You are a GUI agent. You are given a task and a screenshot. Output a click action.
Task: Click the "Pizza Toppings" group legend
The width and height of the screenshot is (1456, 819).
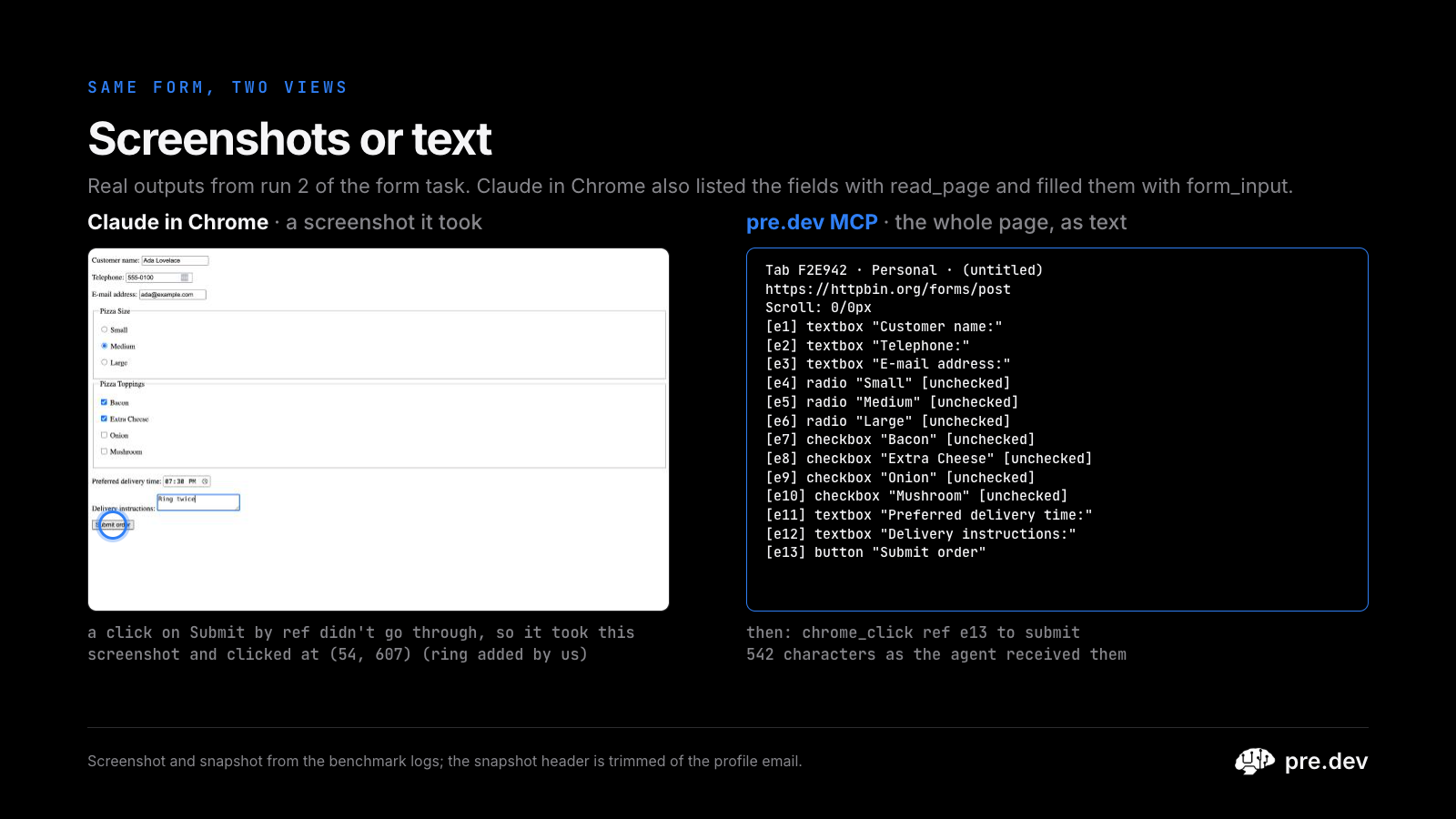122,384
